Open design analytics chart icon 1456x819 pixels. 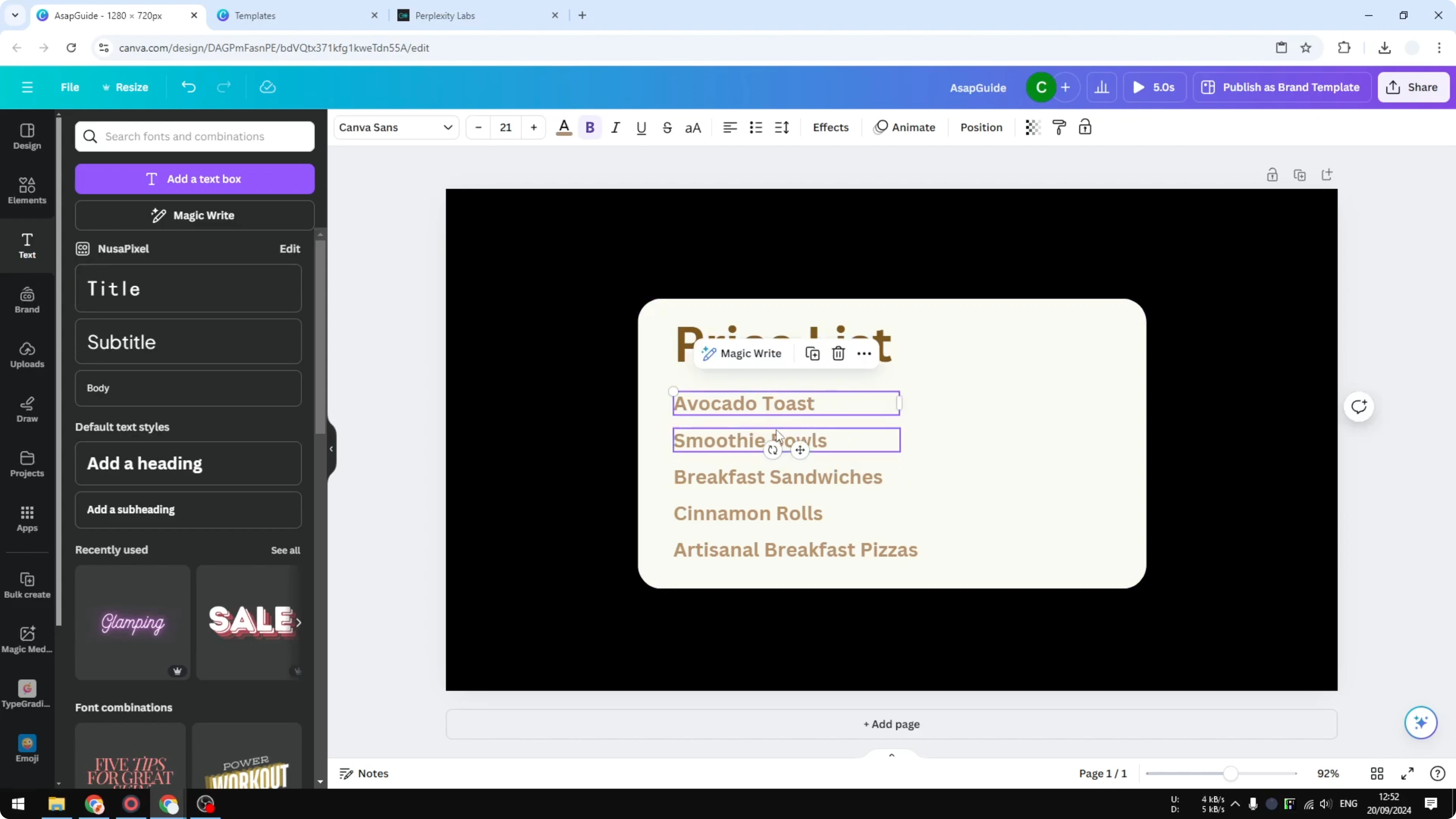coord(1101,87)
